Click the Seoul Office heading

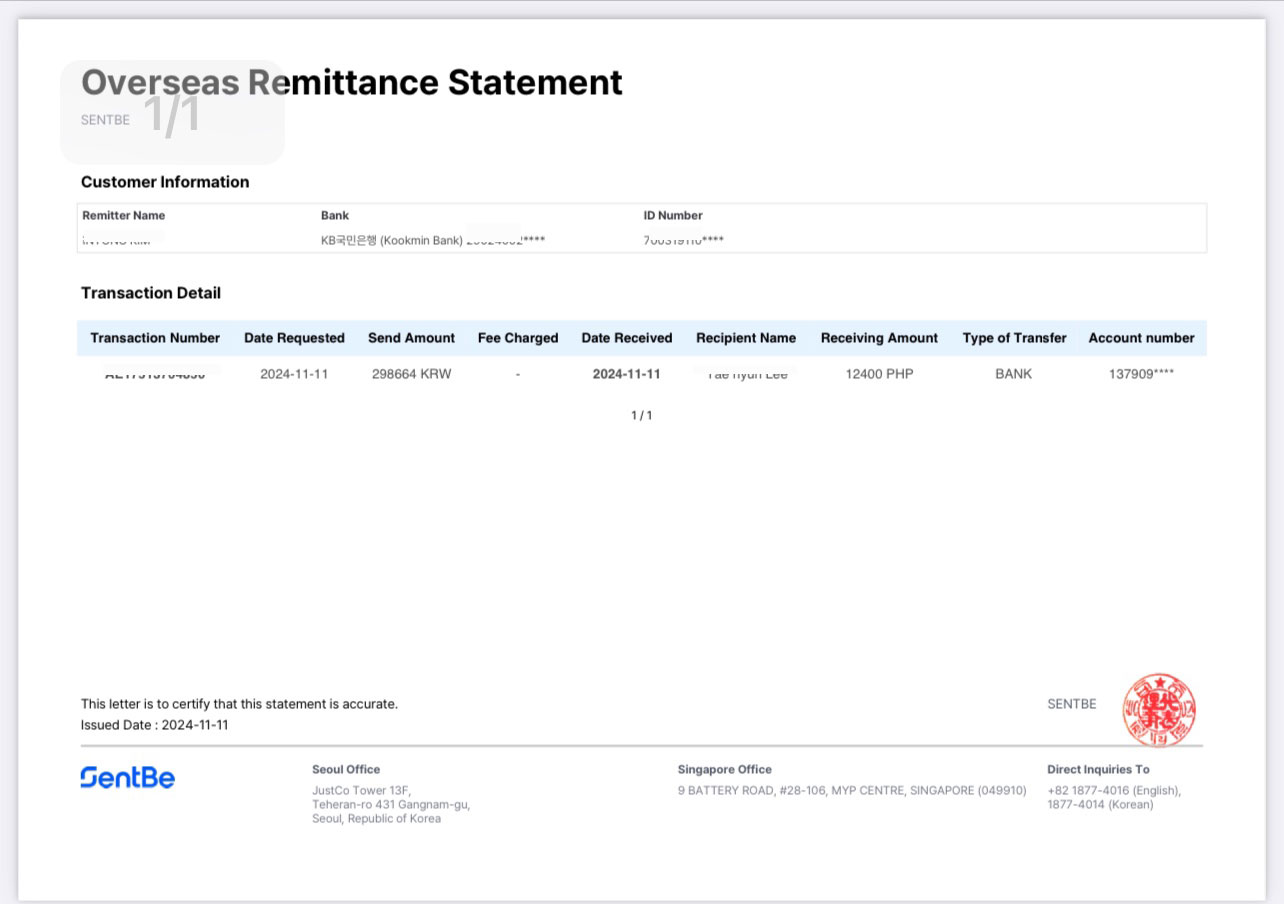click(346, 769)
